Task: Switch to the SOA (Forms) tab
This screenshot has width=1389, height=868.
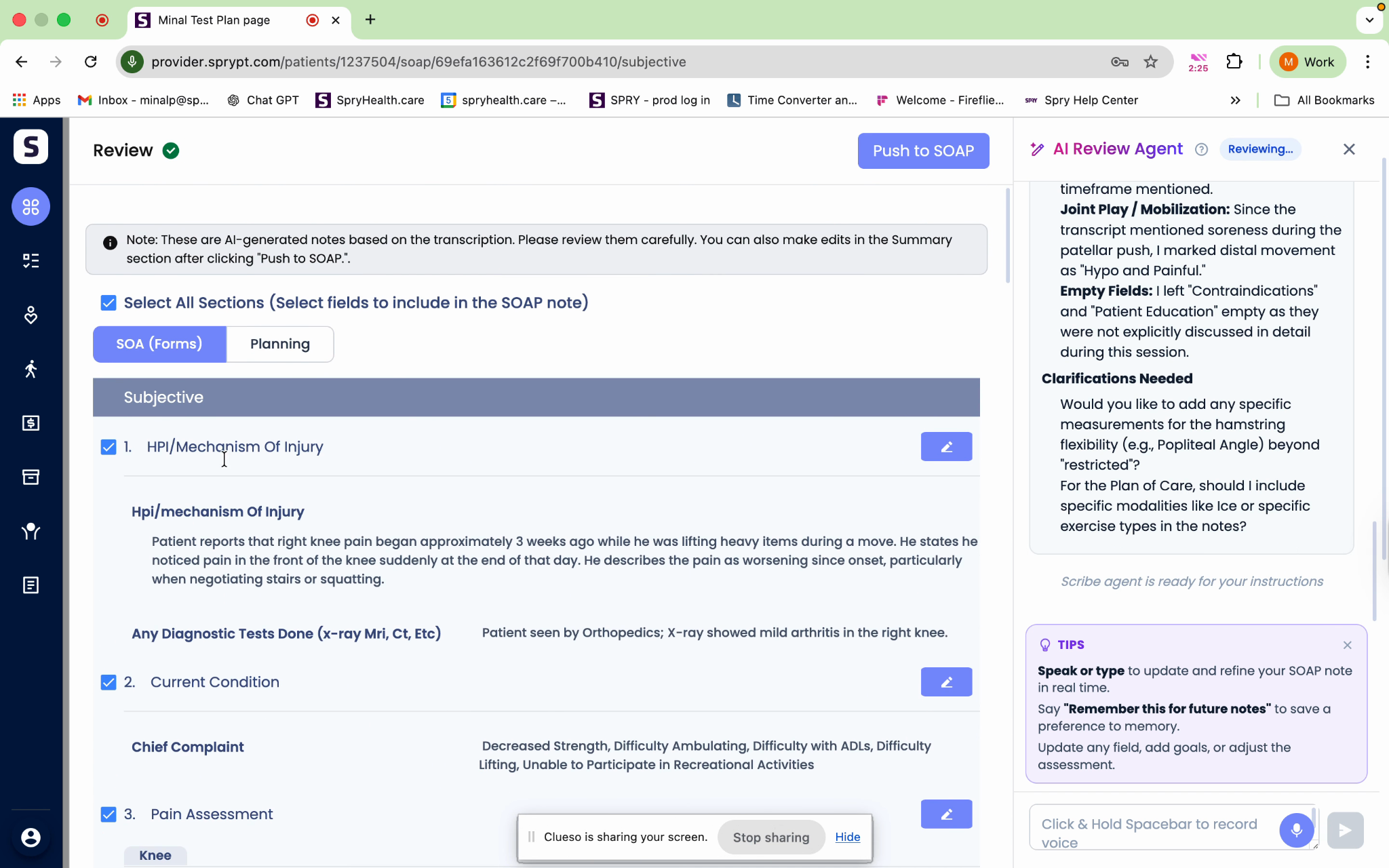Action: 159,344
